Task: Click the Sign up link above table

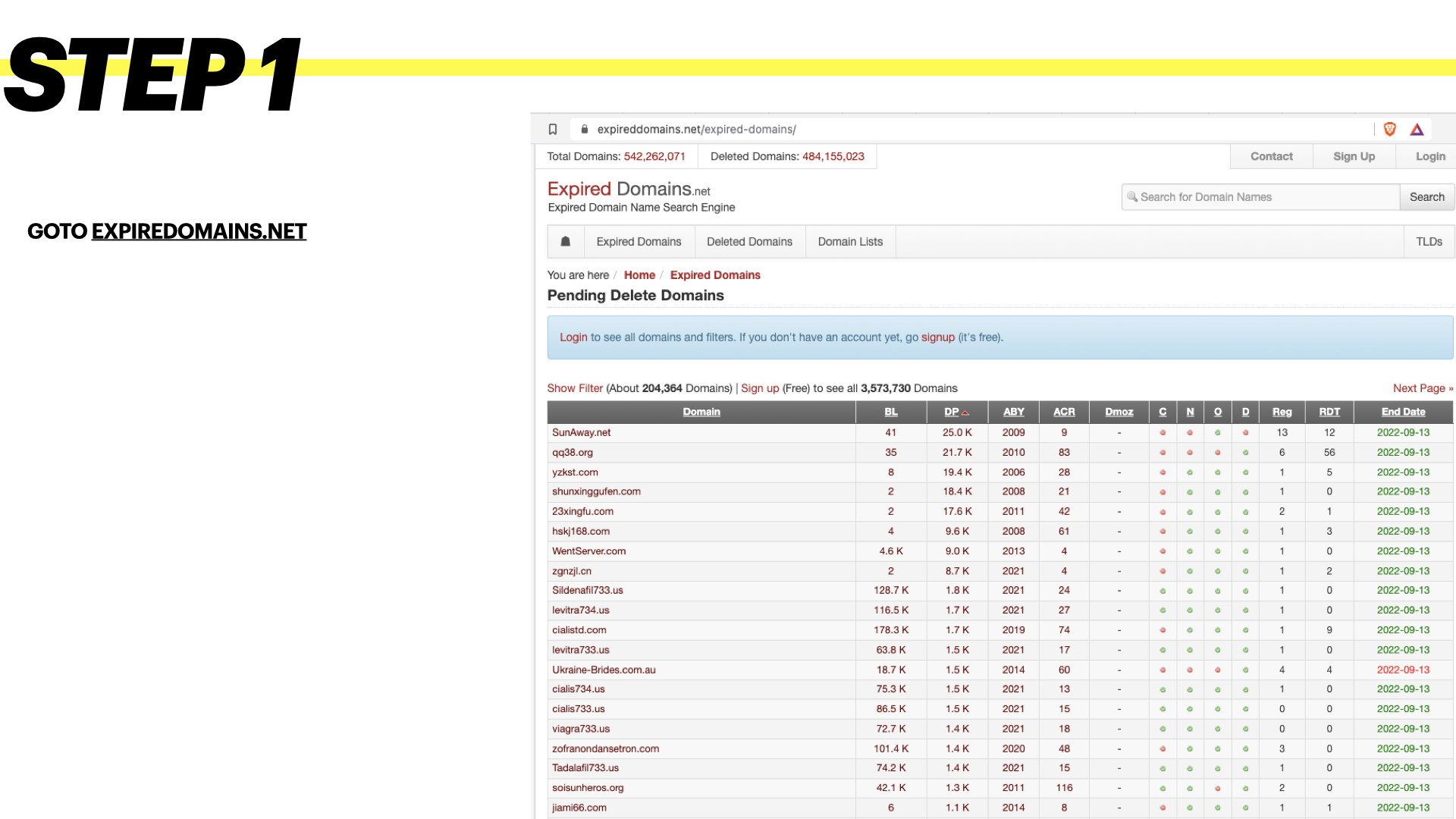Action: (760, 388)
